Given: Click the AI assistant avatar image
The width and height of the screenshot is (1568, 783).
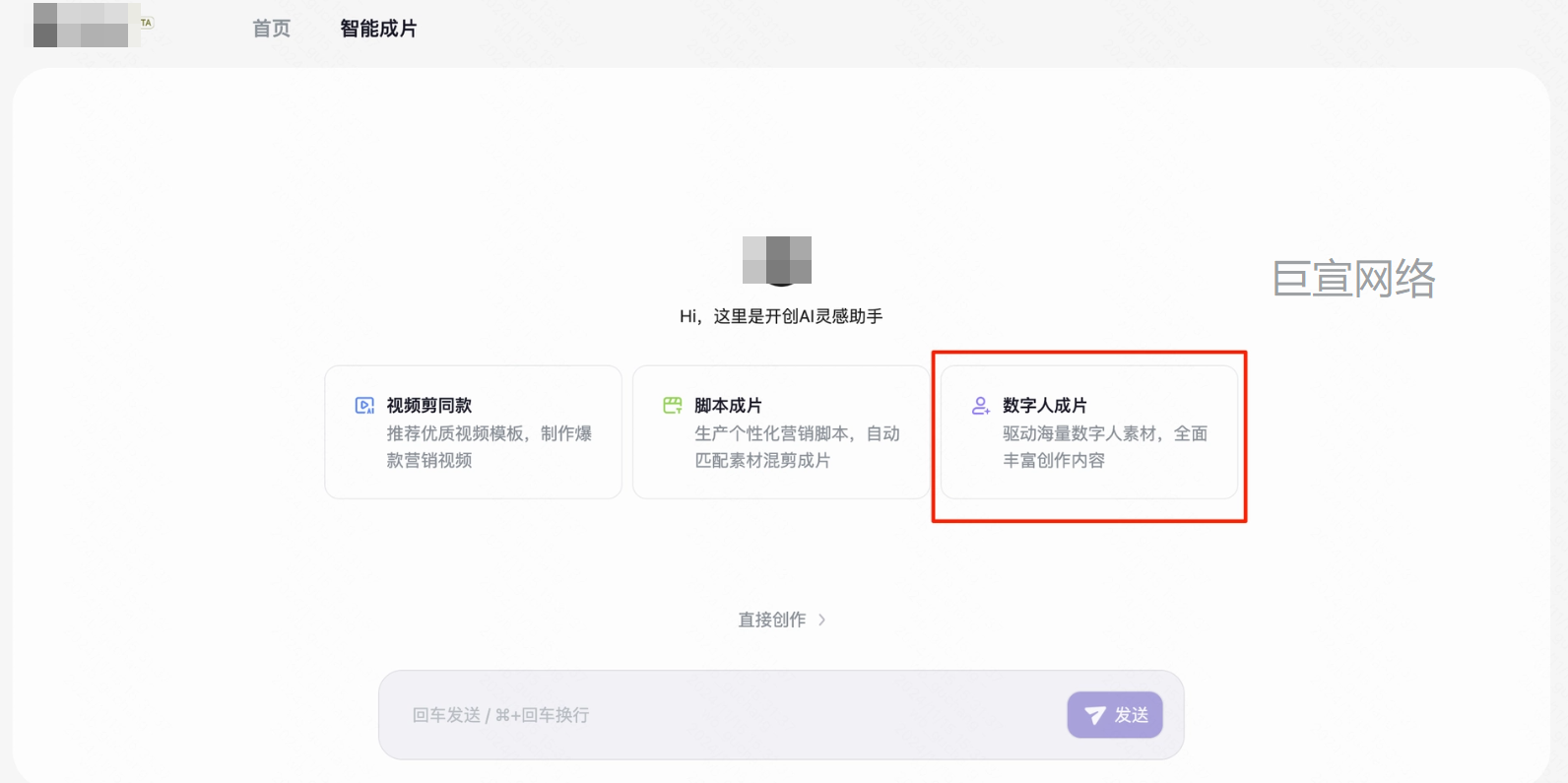Looking at the screenshot, I should (x=778, y=261).
